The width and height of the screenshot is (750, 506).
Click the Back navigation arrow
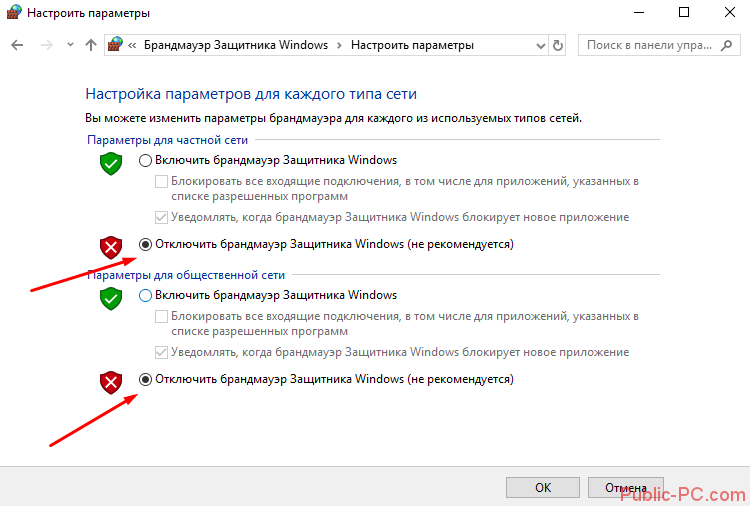[x=17, y=45]
